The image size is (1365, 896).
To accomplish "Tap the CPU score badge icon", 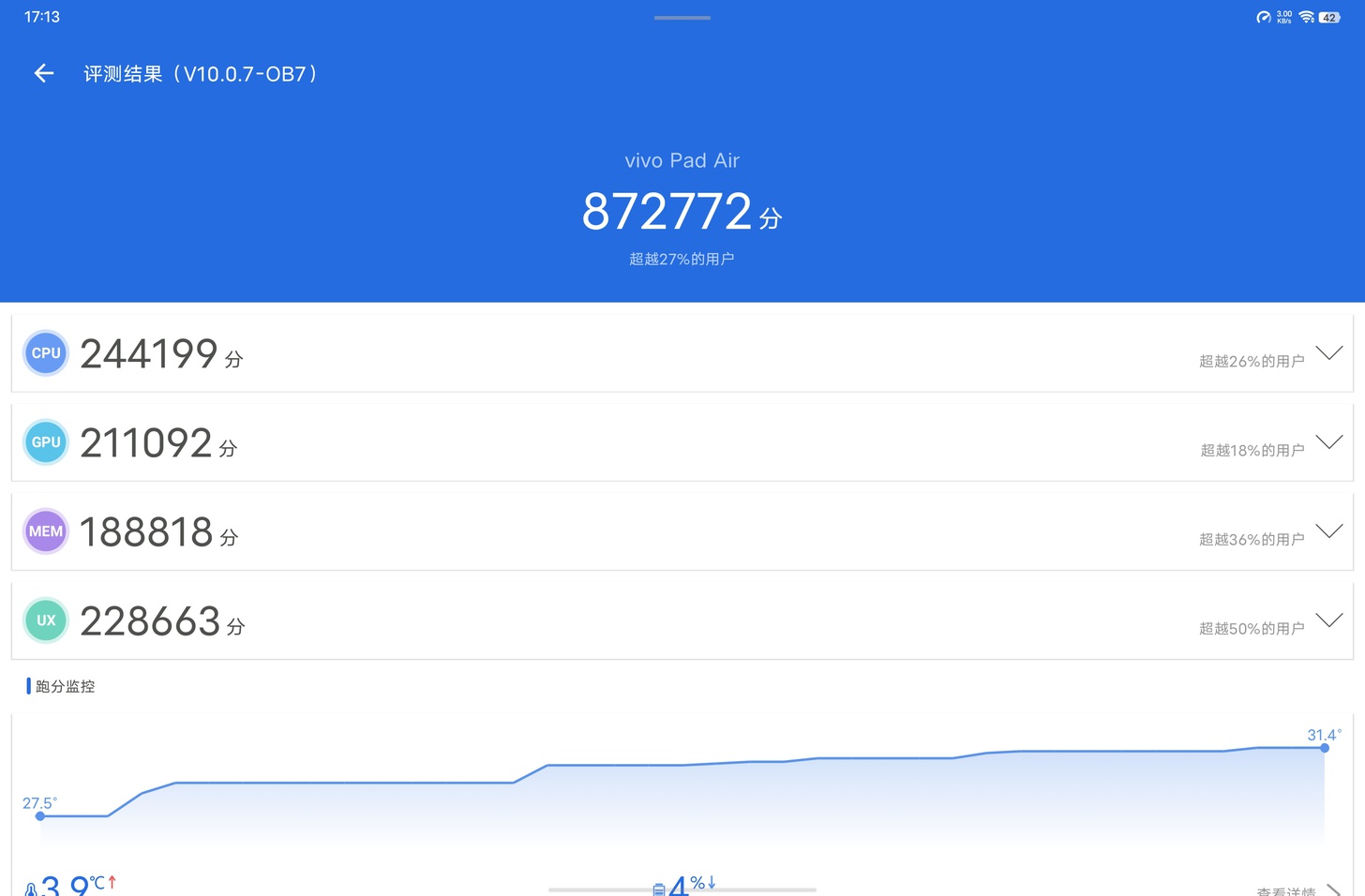I will (x=46, y=353).
